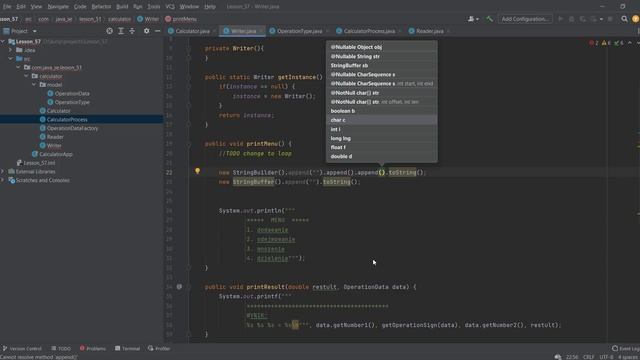Image resolution: width=640 pixels, height=360 pixels.
Task: Collapse the calculator package
Action: 26,76
